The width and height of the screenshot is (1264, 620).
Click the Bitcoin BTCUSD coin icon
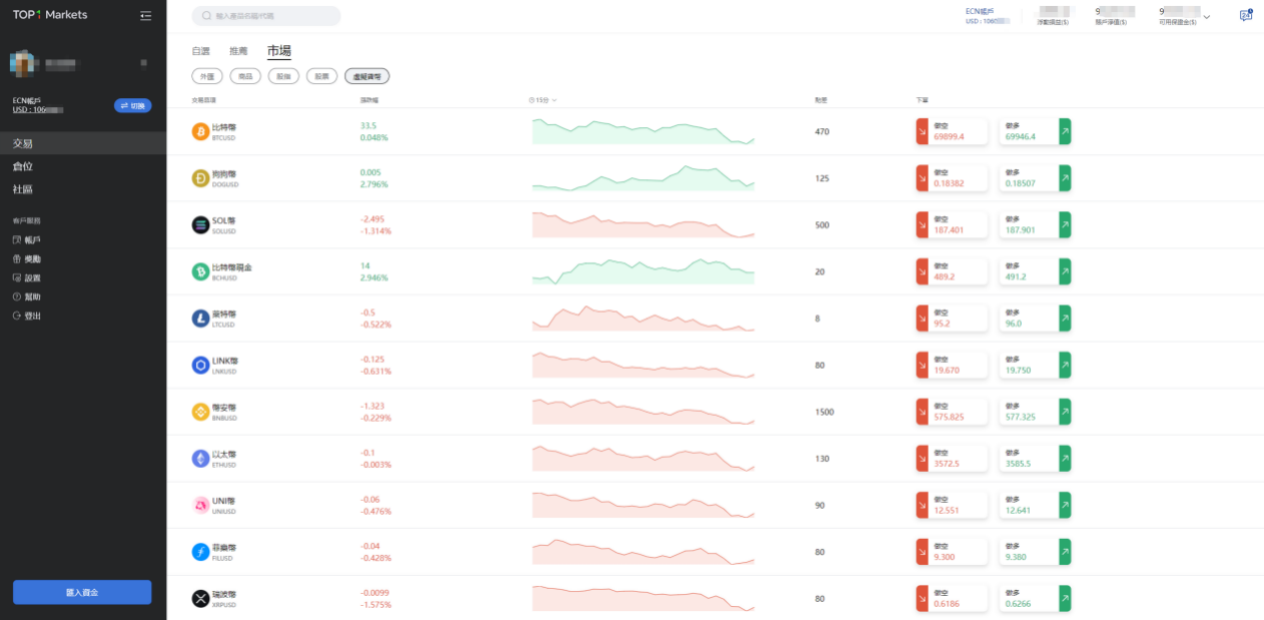coord(200,132)
